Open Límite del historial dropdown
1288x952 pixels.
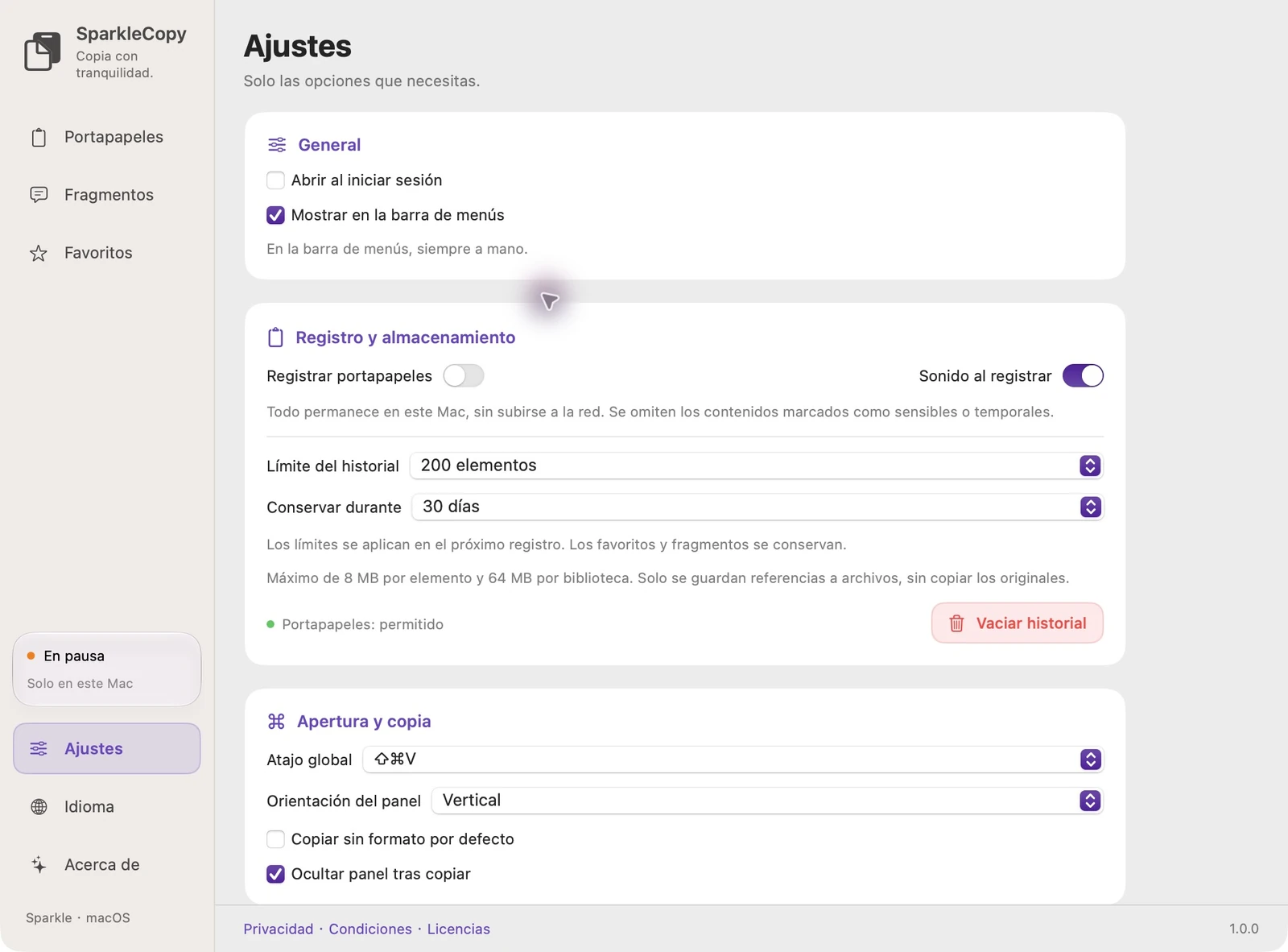pyautogui.click(x=756, y=466)
